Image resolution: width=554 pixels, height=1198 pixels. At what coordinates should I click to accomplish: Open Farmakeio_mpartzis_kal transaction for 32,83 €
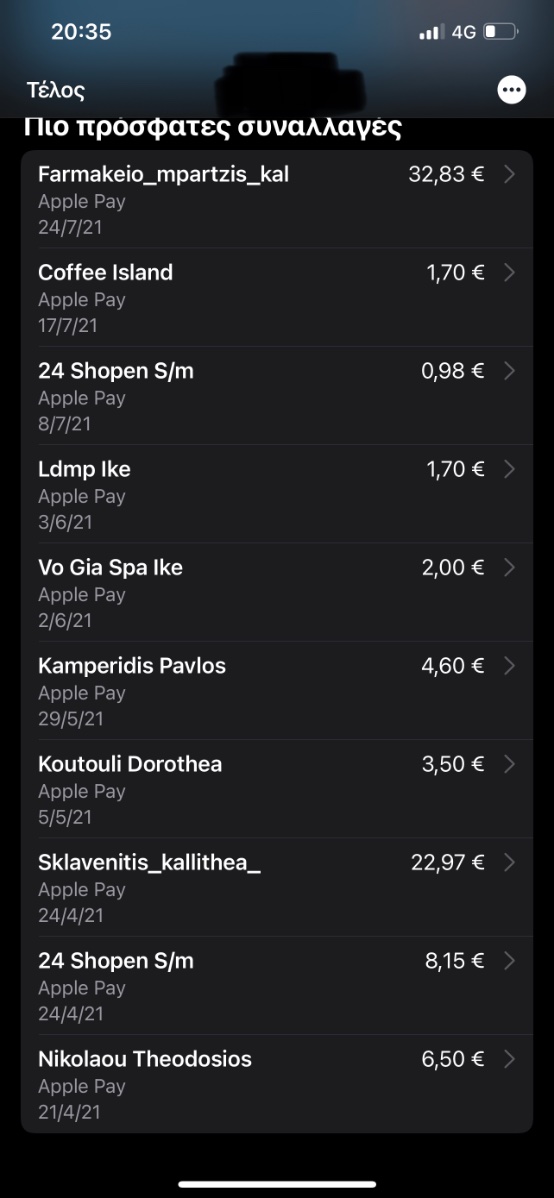pos(277,199)
